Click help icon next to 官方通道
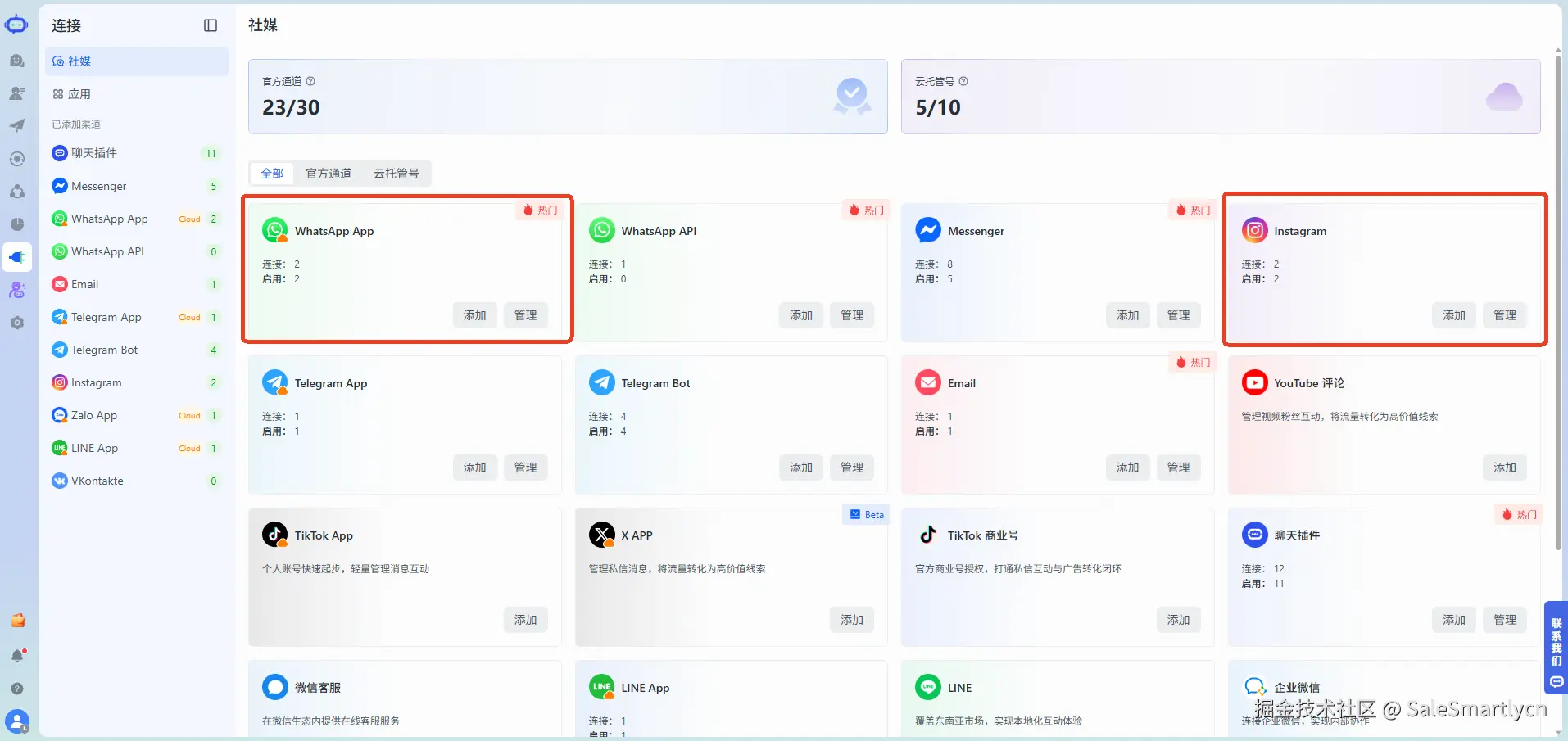 click(310, 81)
